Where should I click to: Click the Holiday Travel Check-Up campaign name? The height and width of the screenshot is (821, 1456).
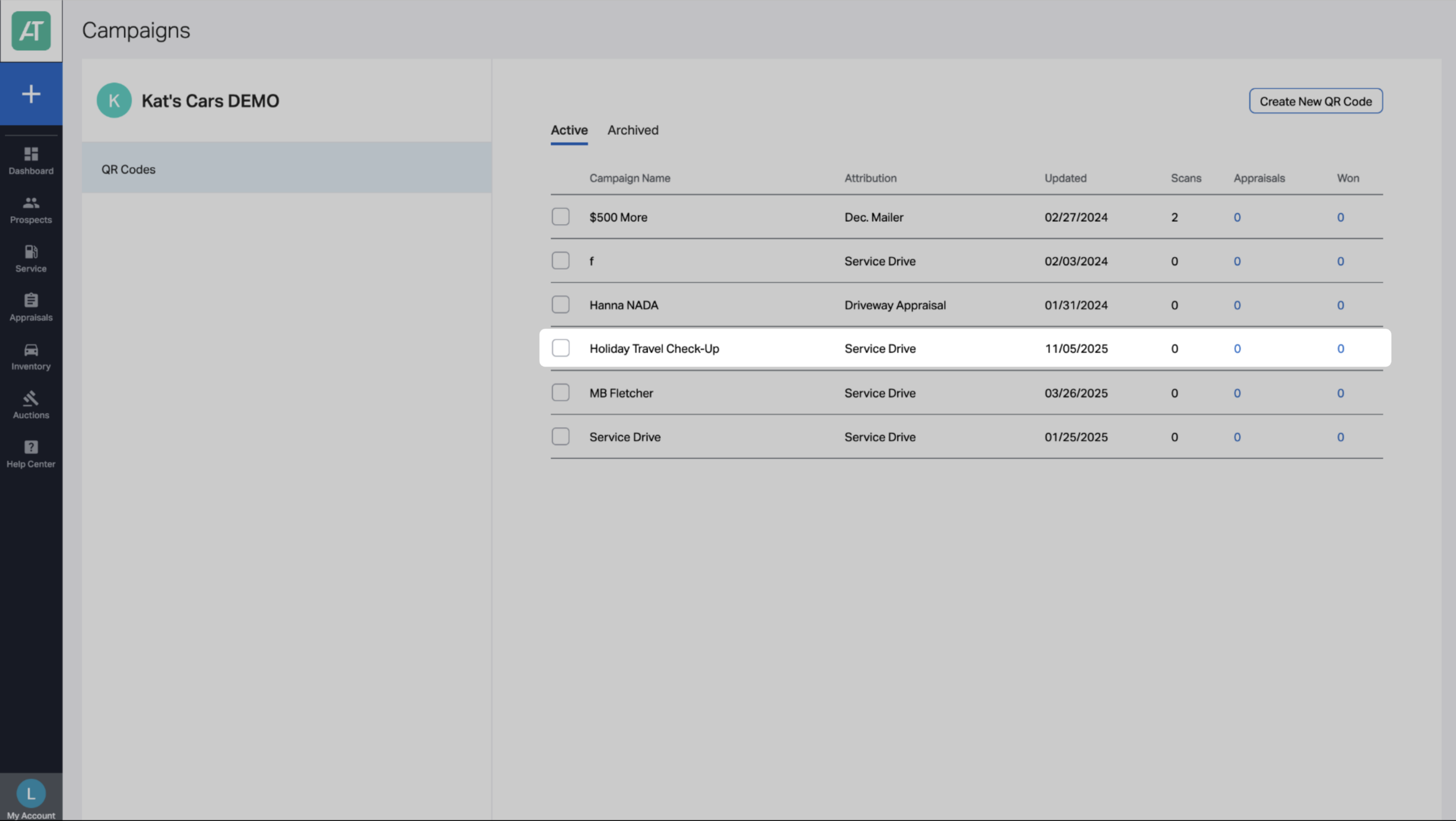(x=654, y=349)
